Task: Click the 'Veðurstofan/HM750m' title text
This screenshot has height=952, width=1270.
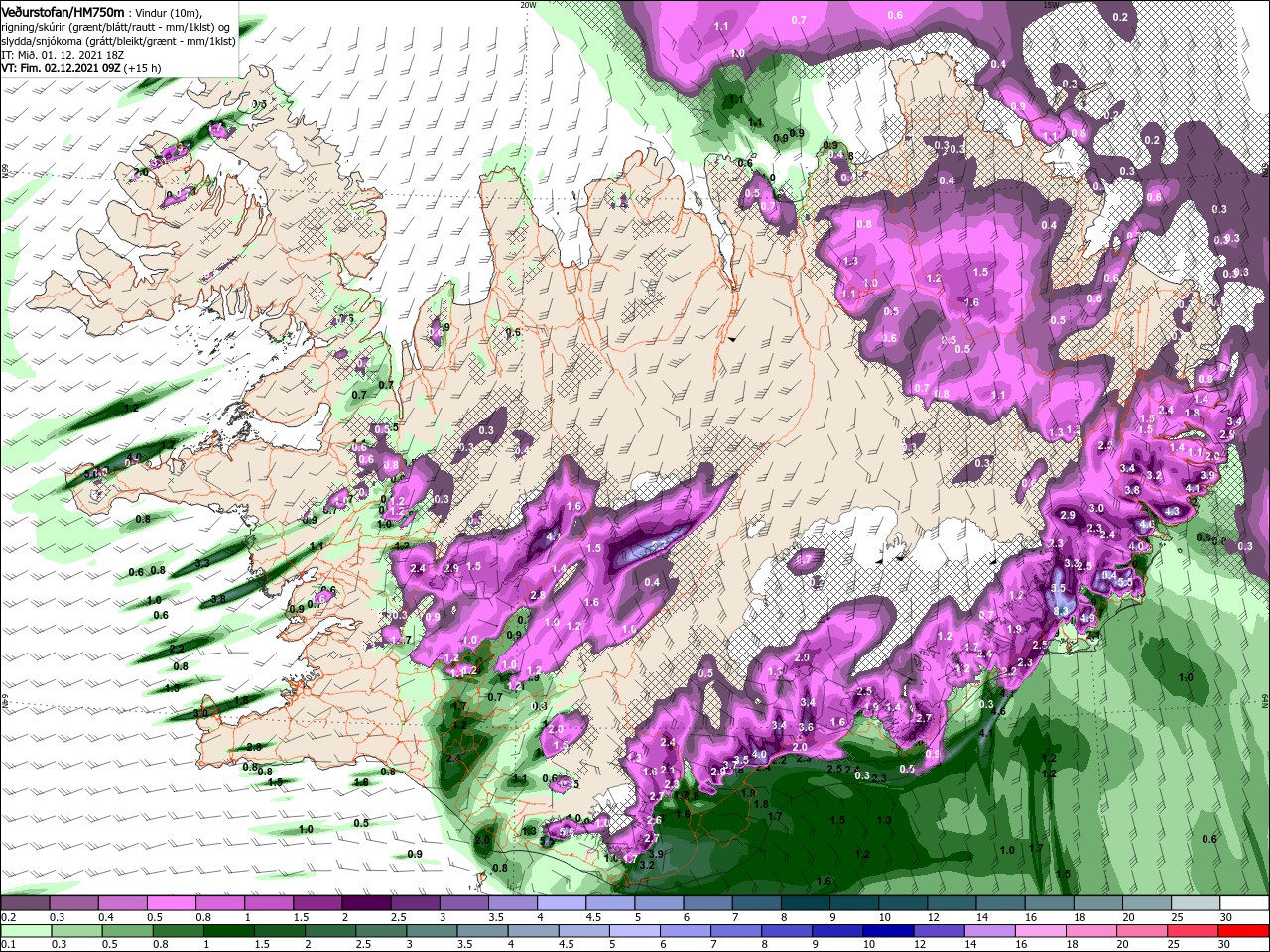Action: click(63, 11)
